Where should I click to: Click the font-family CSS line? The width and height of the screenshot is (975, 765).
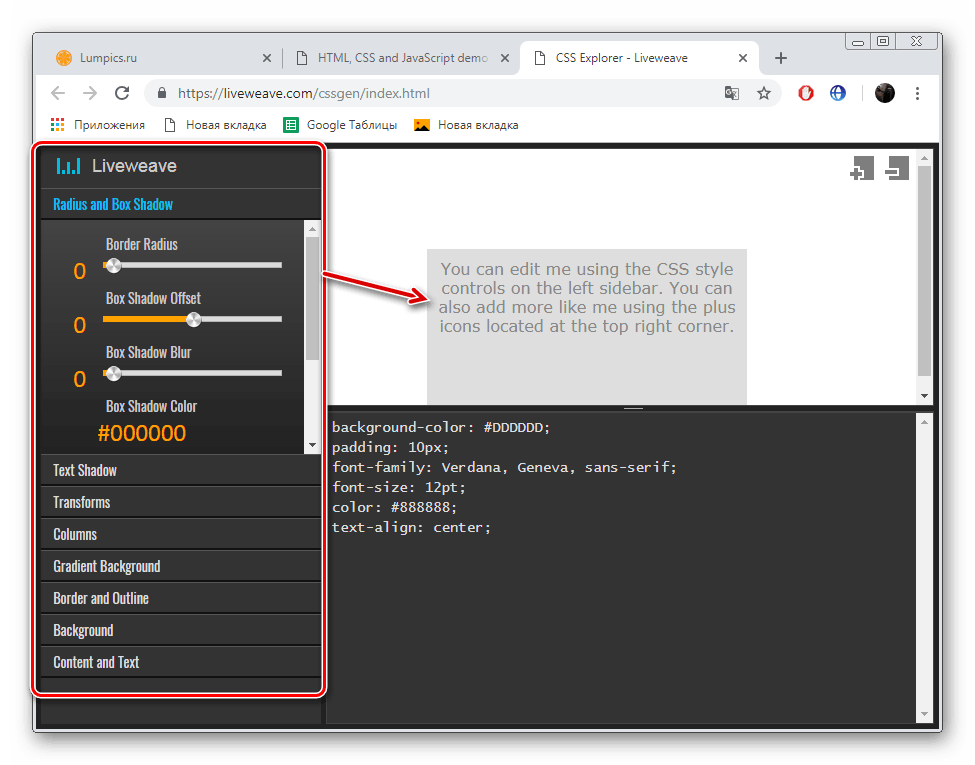pos(504,467)
